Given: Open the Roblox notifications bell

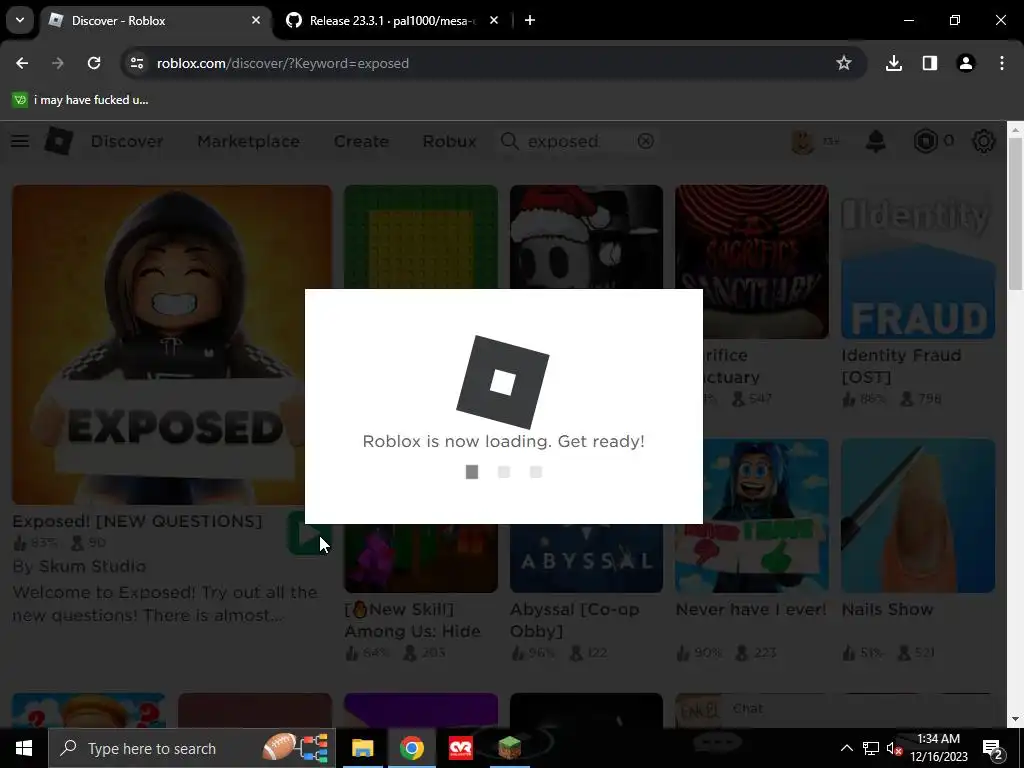Looking at the screenshot, I should [876, 141].
